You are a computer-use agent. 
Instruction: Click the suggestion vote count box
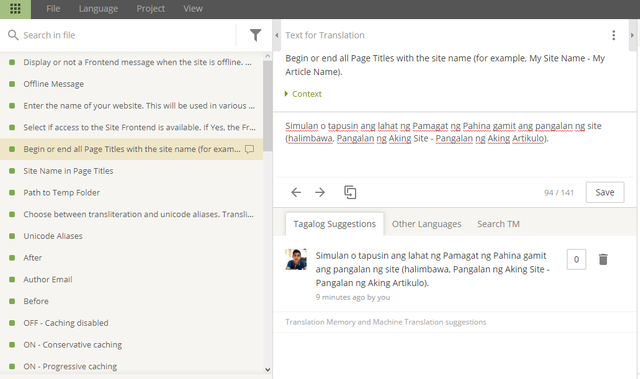tap(576, 259)
